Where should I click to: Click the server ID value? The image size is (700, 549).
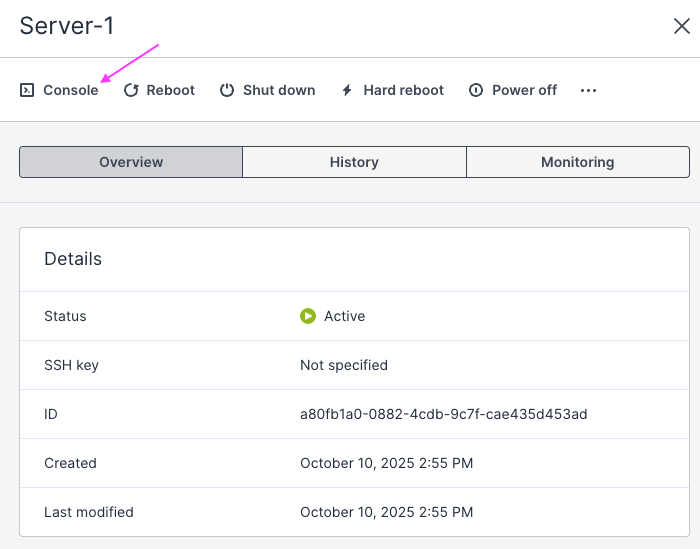[443, 414]
